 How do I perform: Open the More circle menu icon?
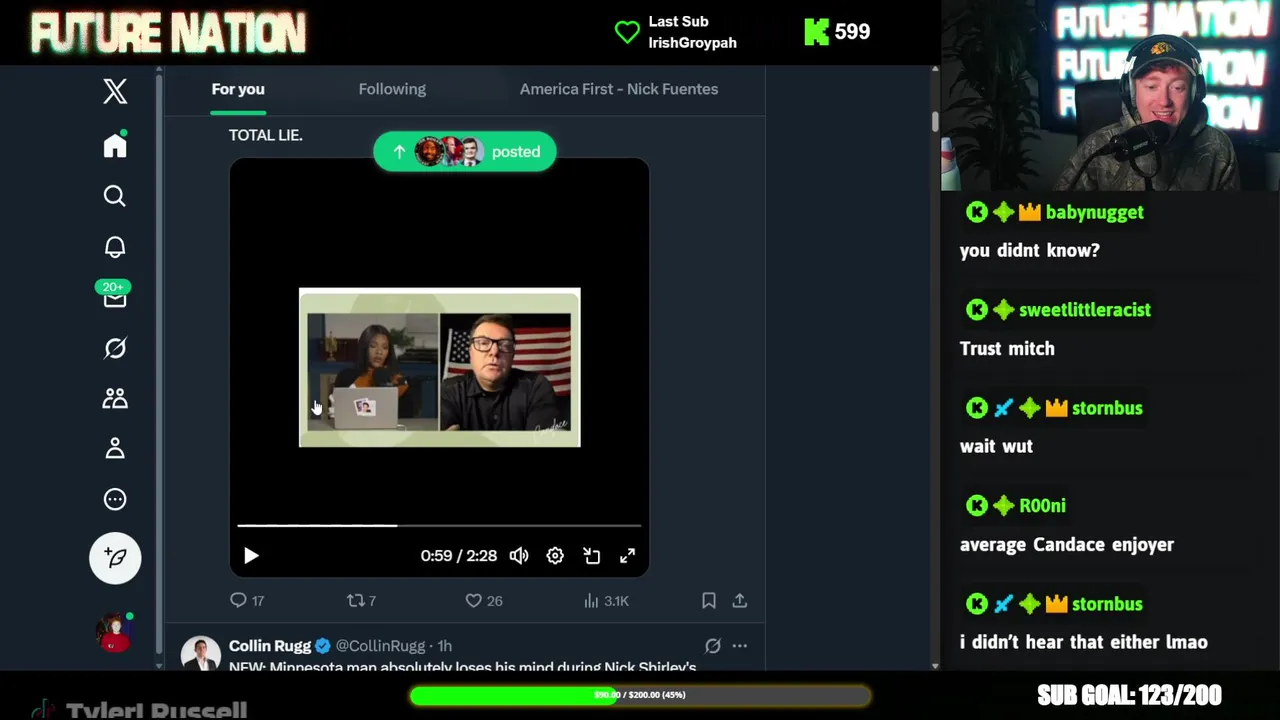tap(115, 499)
